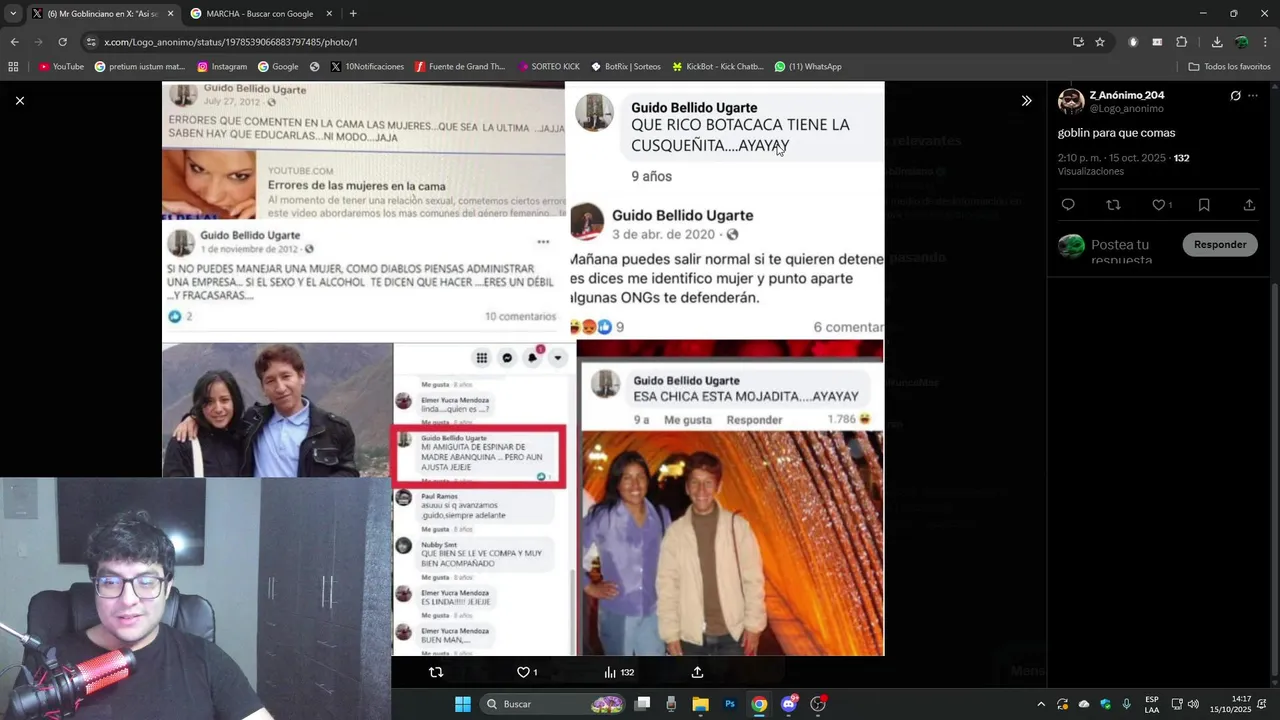Close the photo viewer with the X icon

click(x=19, y=100)
